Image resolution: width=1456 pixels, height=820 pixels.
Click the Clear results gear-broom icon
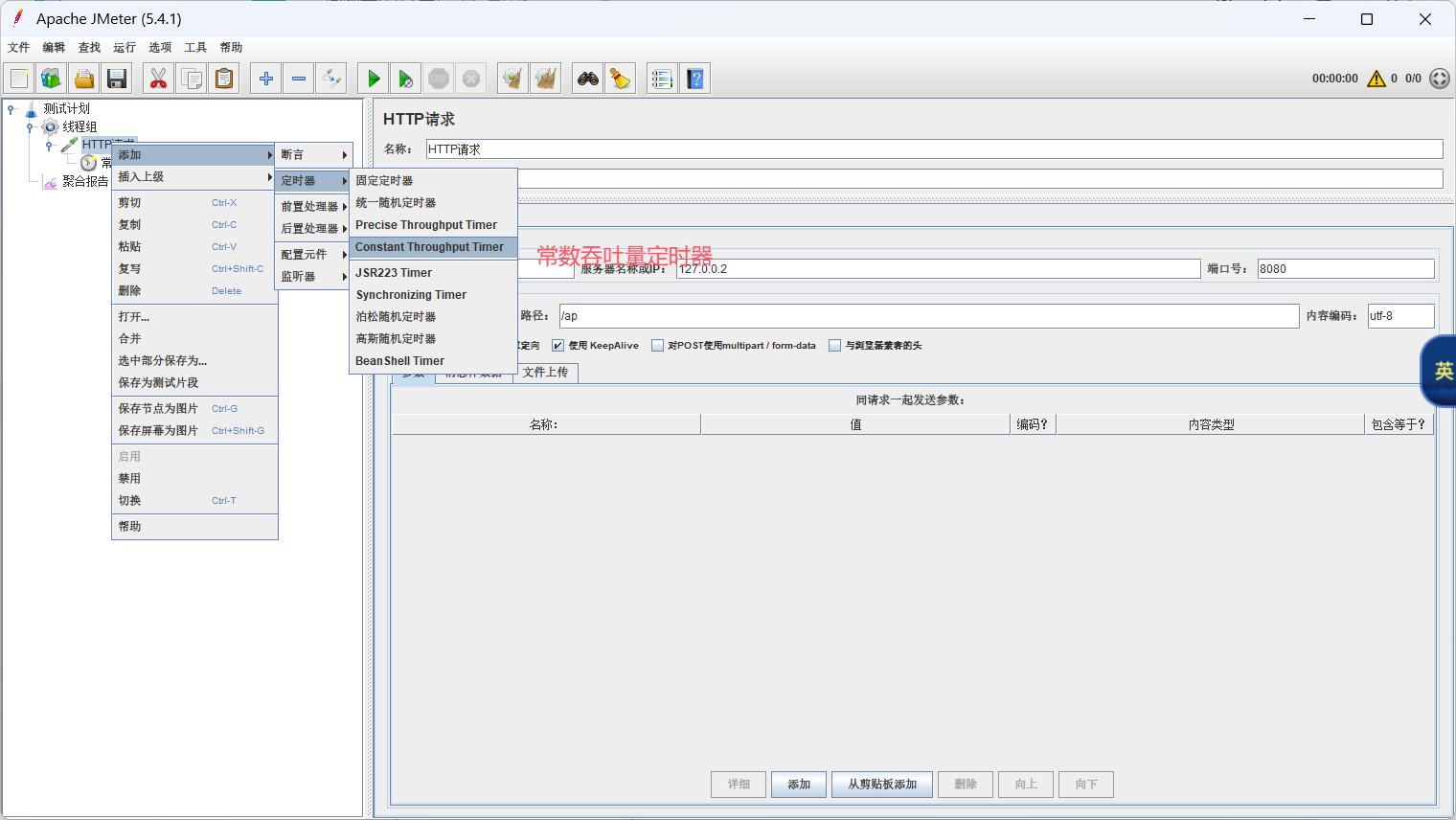pos(513,79)
